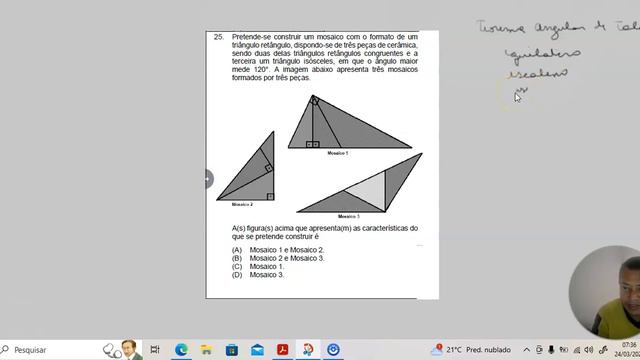Open network Wi-Fi tray icon
This screenshot has height=360, width=640.
(577, 350)
